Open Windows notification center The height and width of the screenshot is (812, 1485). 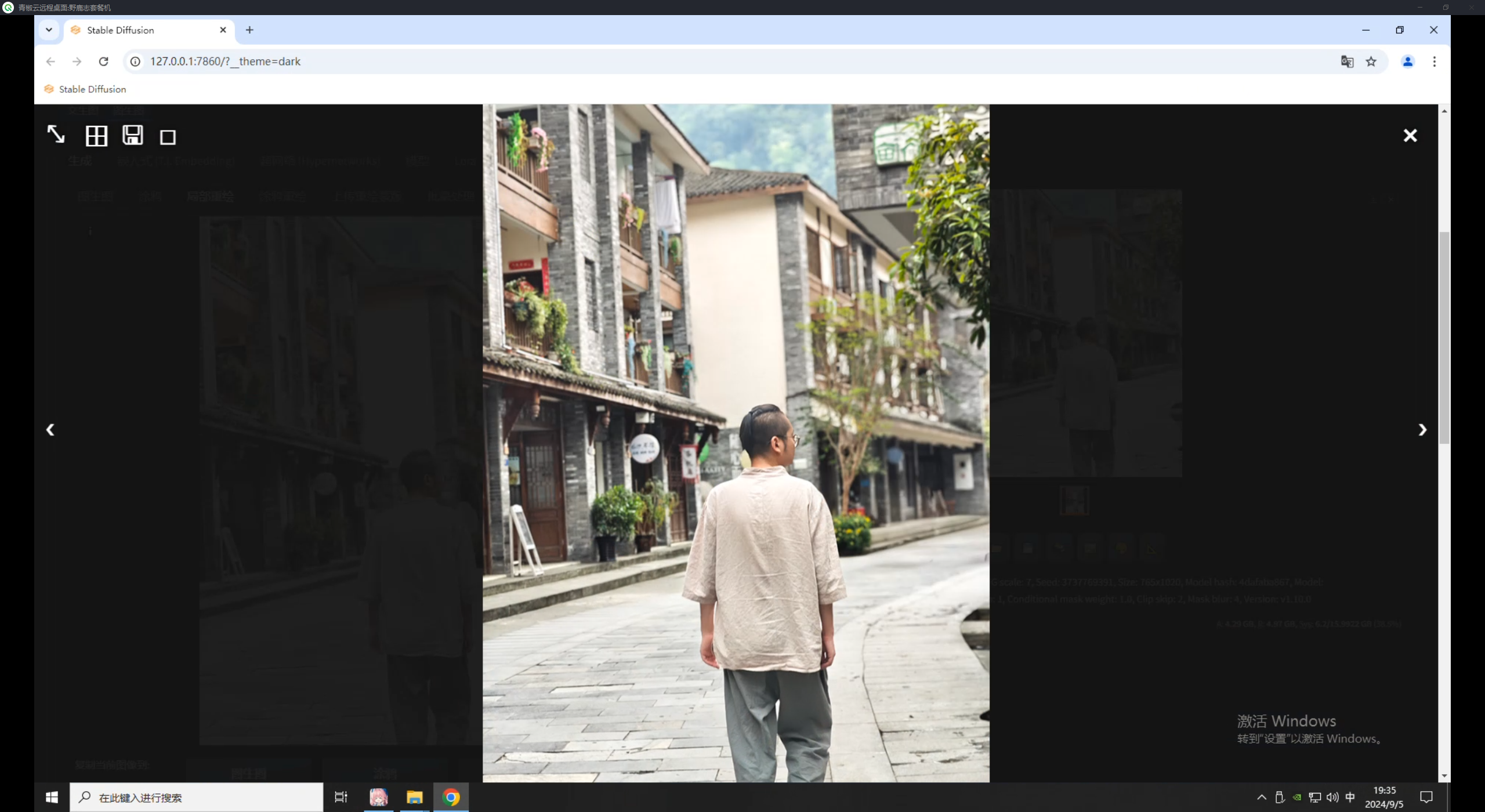coord(1426,797)
